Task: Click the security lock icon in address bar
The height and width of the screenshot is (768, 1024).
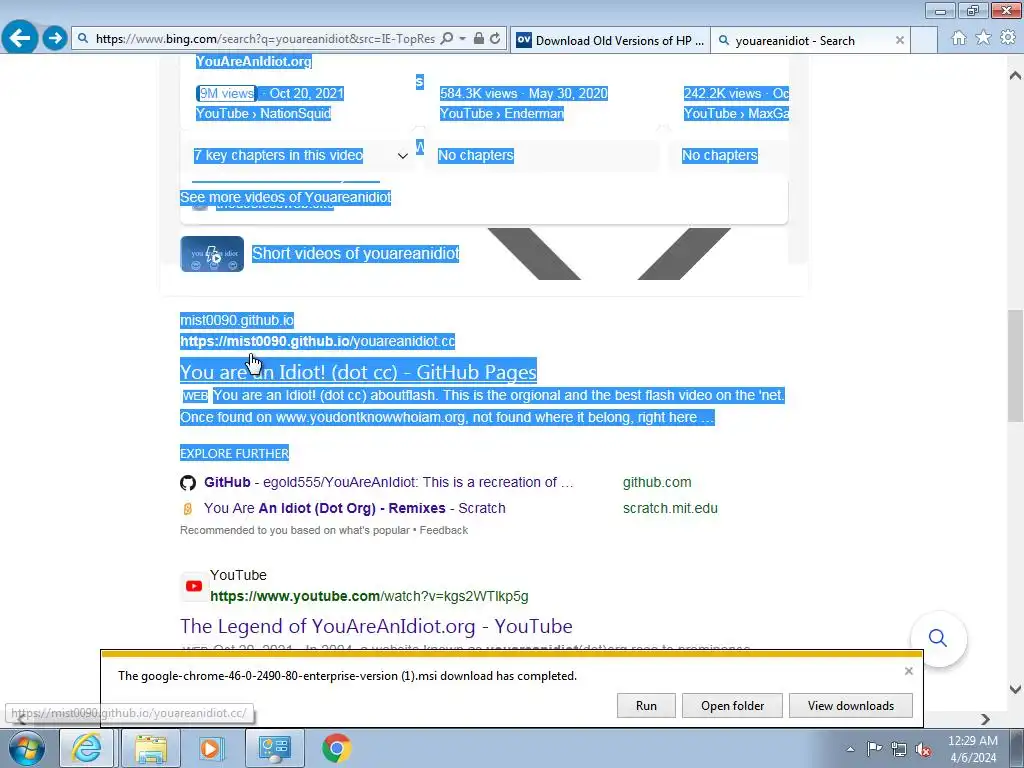Action: pyautogui.click(x=479, y=39)
